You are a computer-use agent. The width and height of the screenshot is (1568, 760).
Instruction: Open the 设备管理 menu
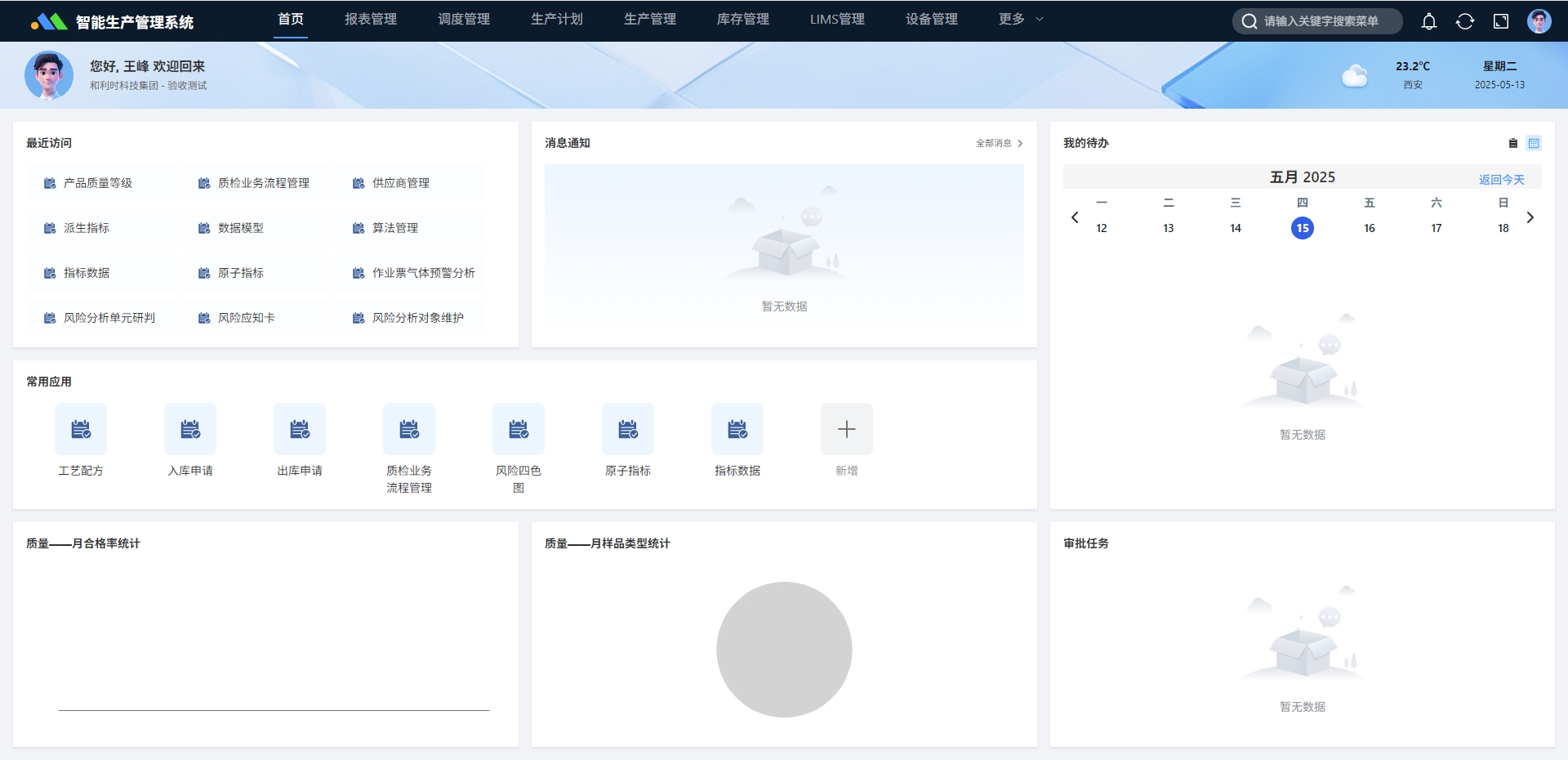click(931, 19)
